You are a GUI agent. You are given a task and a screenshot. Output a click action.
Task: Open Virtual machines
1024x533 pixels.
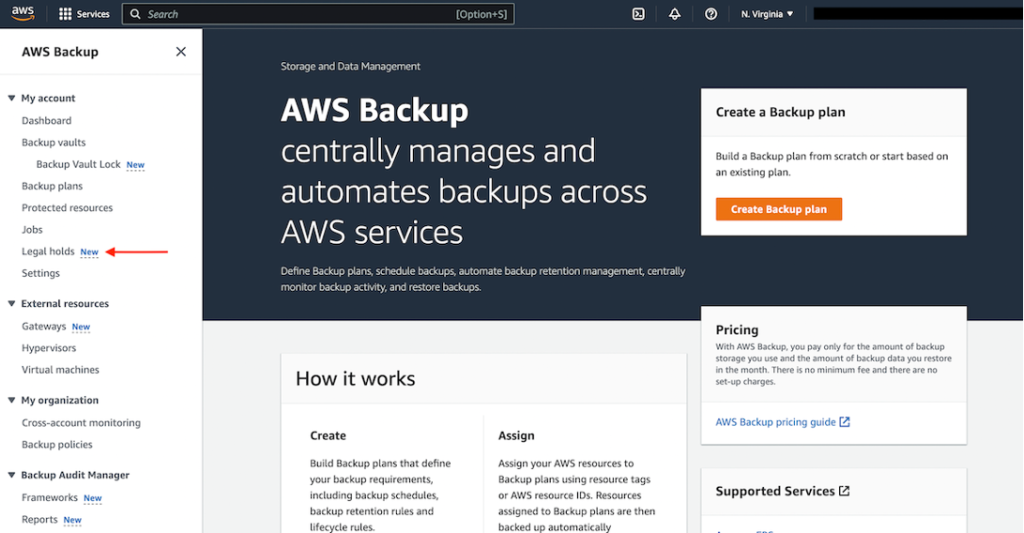(x=60, y=370)
